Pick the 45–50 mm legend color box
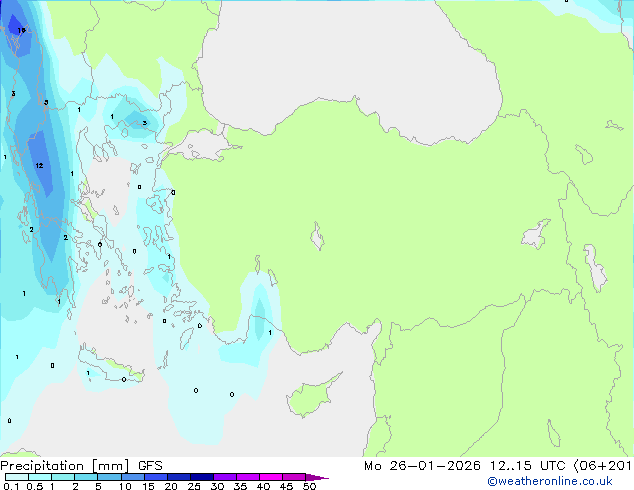634x490 pixels. tap(294, 477)
